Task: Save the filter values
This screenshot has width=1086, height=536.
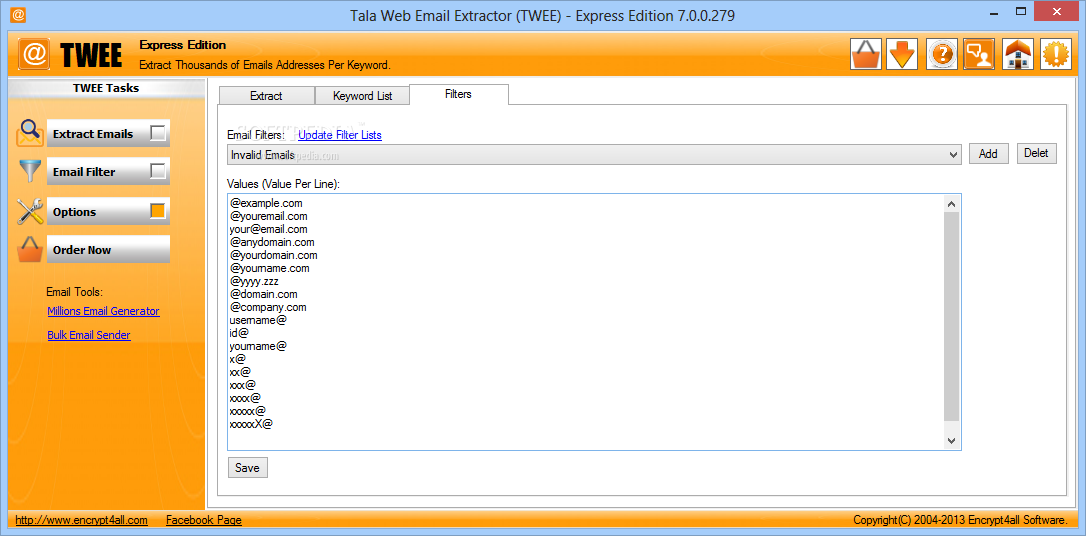Action: [x=247, y=467]
